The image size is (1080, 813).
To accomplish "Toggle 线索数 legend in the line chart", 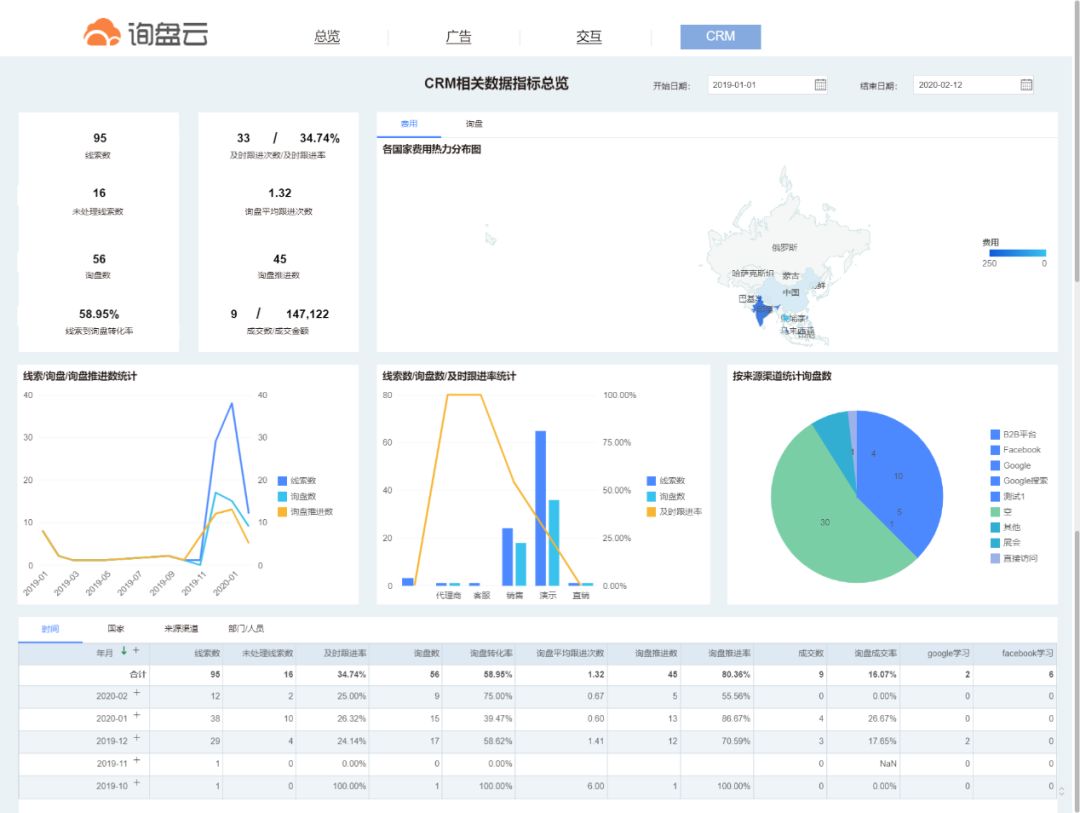I will point(297,481).
